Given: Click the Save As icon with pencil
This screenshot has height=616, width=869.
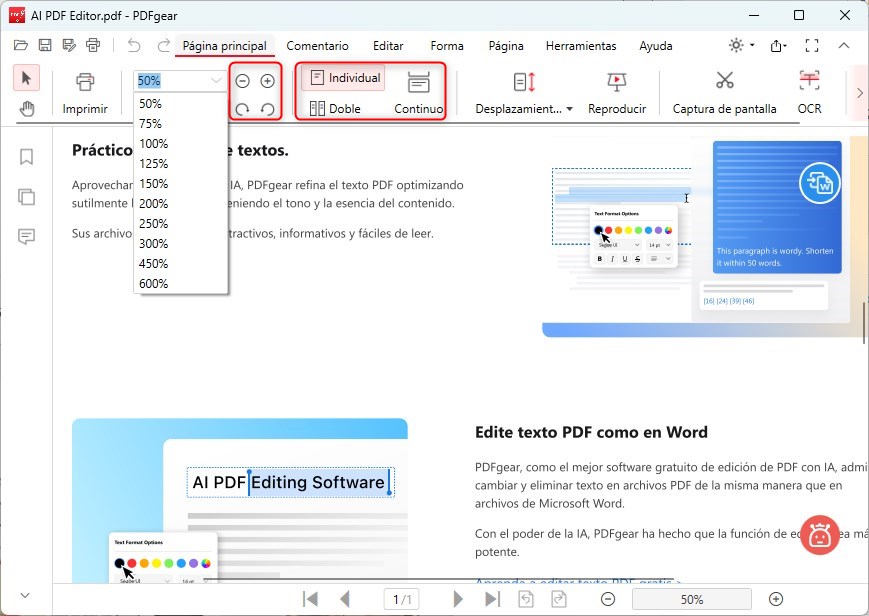Looking at the screenshot, I should point(69,45).
